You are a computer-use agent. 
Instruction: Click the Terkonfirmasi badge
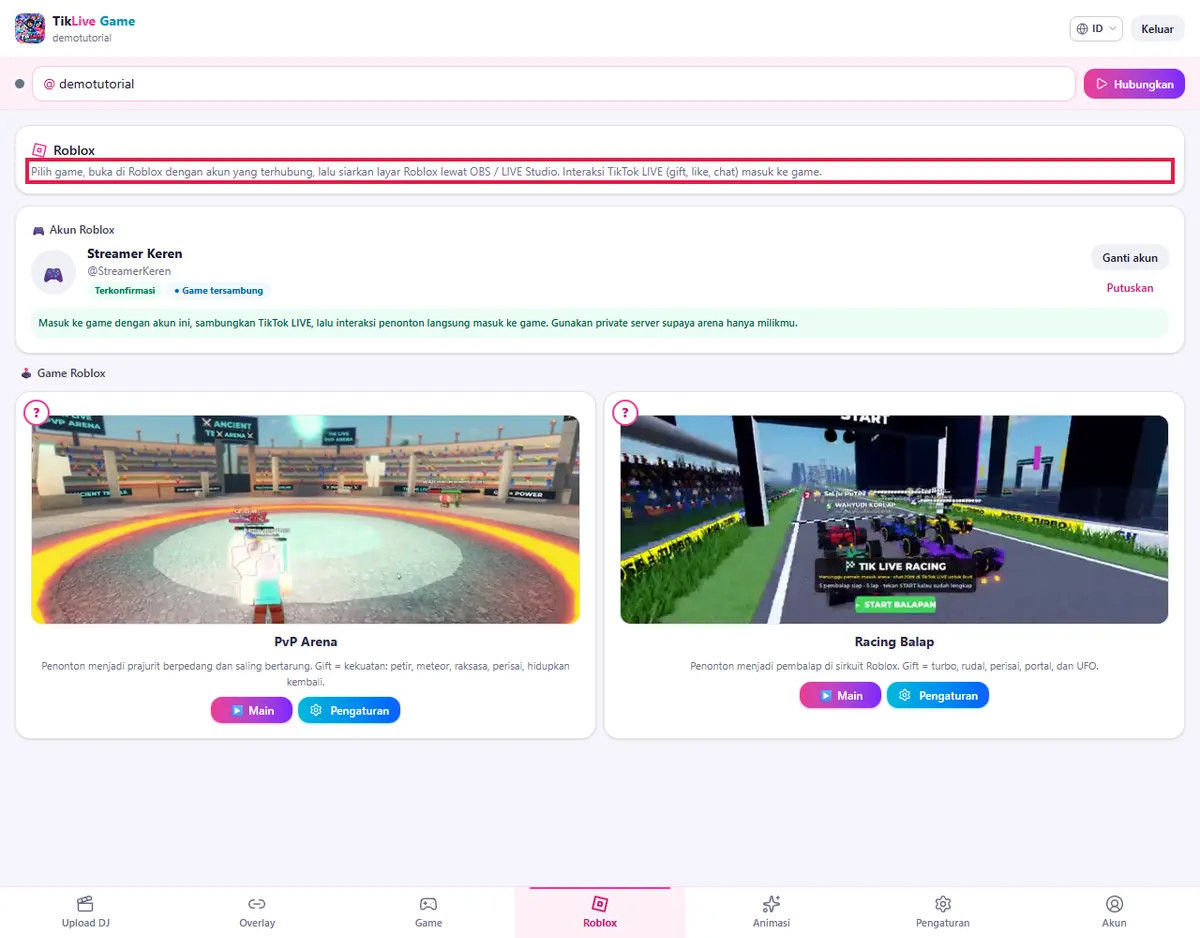(x=125, y=290)
